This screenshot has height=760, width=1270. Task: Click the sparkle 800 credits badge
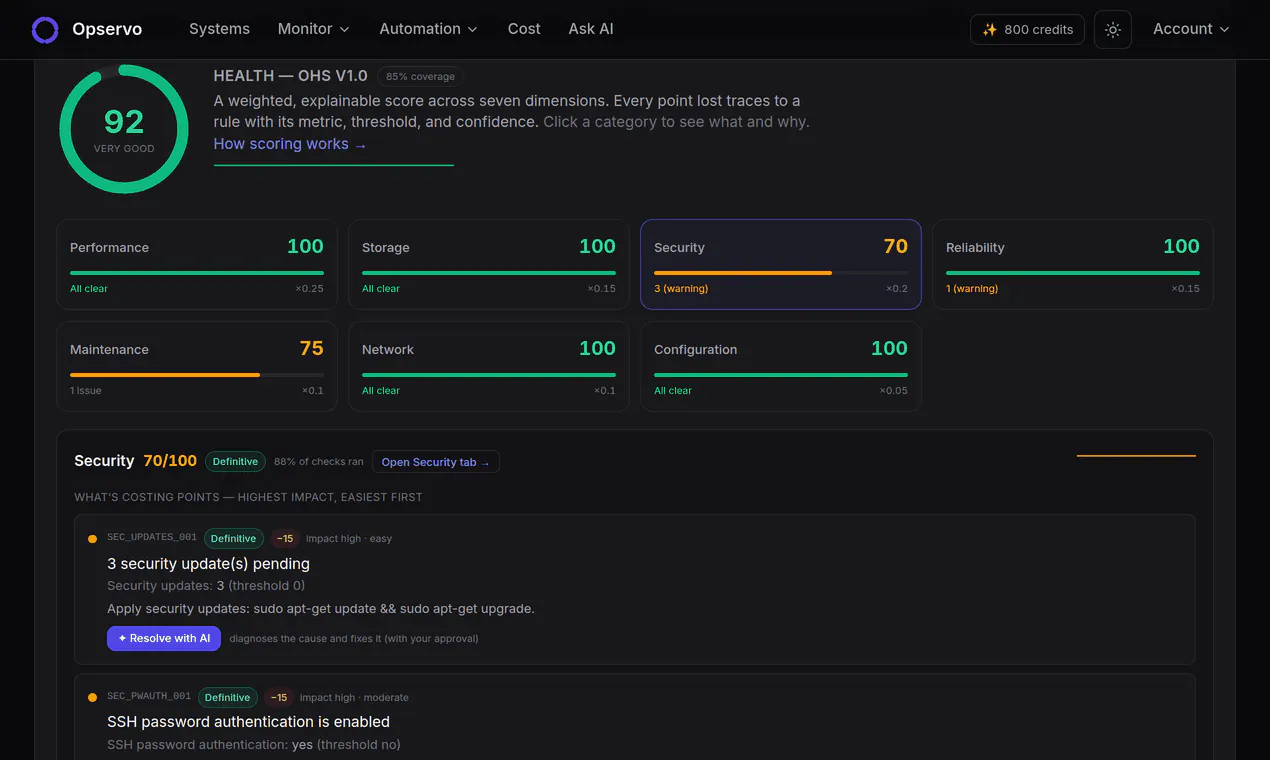[x=1027, y=30]
